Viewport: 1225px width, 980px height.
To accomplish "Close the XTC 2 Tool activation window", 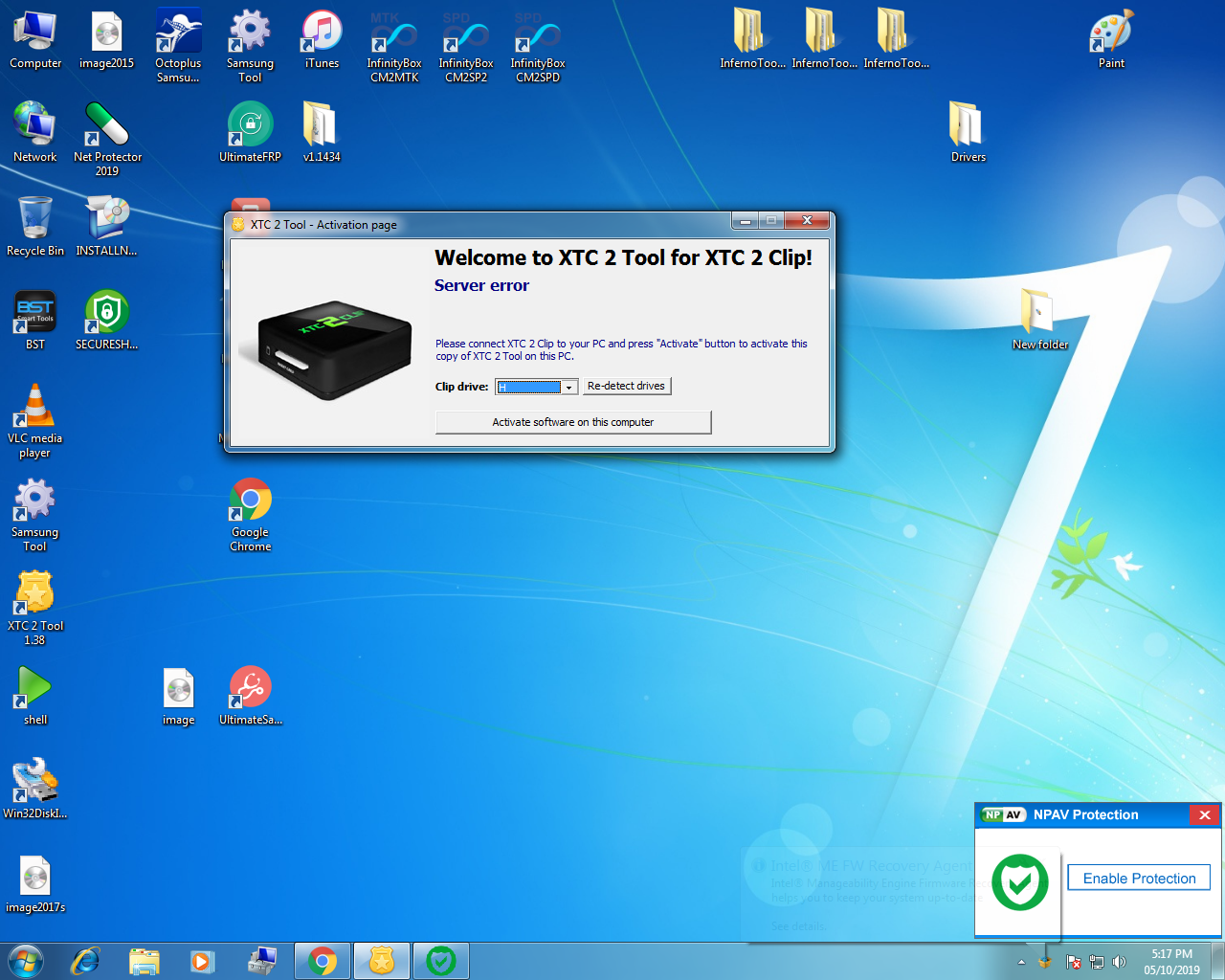I will coord(807,221).
